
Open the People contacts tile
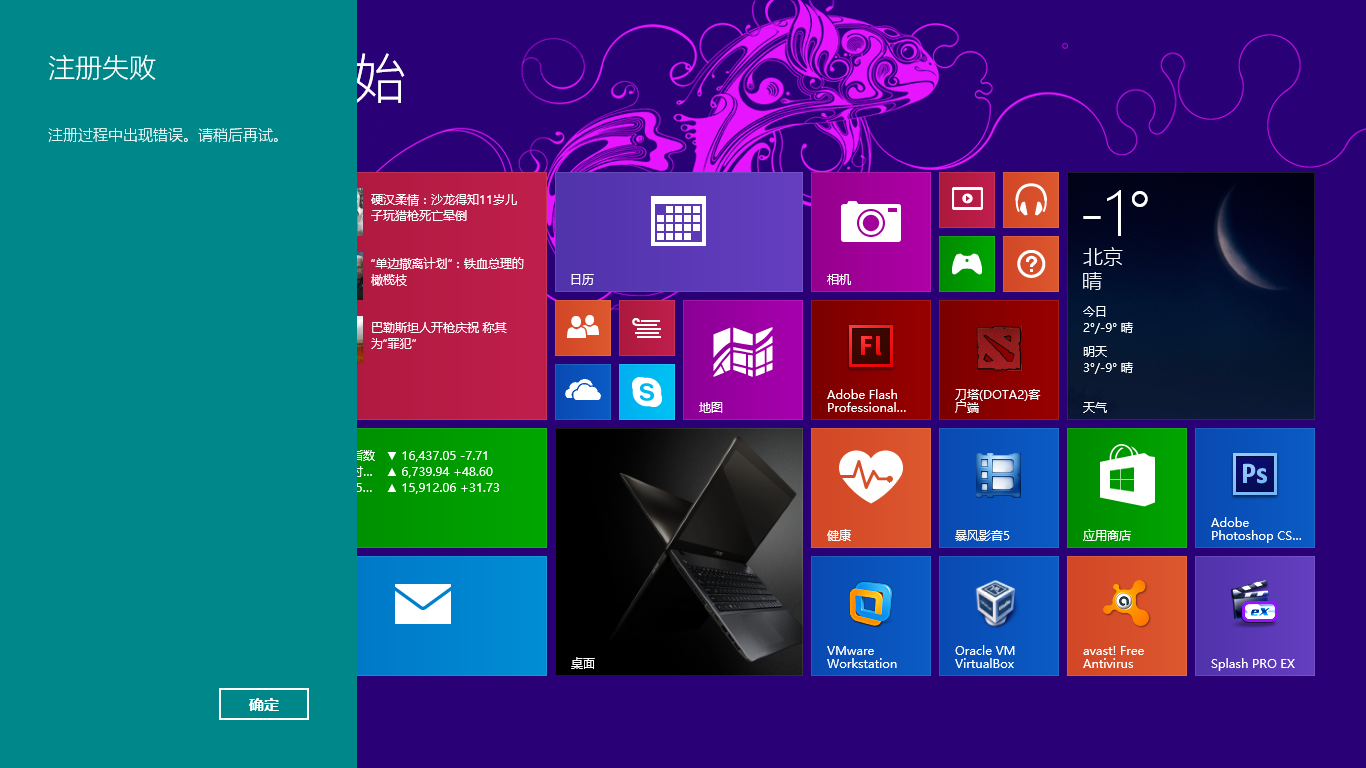pos(583,328)
